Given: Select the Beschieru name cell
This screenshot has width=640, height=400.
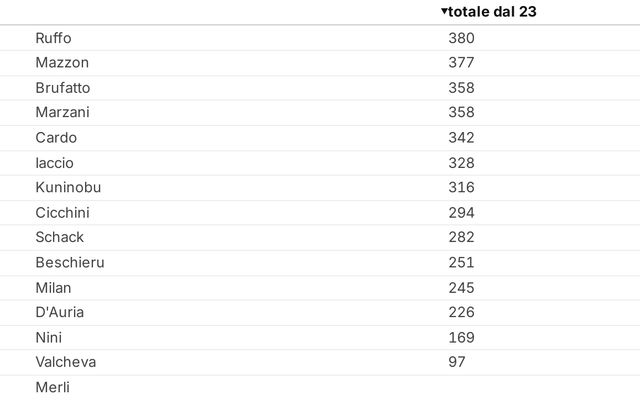Looking at the screenshot, I should coord(70,262).
